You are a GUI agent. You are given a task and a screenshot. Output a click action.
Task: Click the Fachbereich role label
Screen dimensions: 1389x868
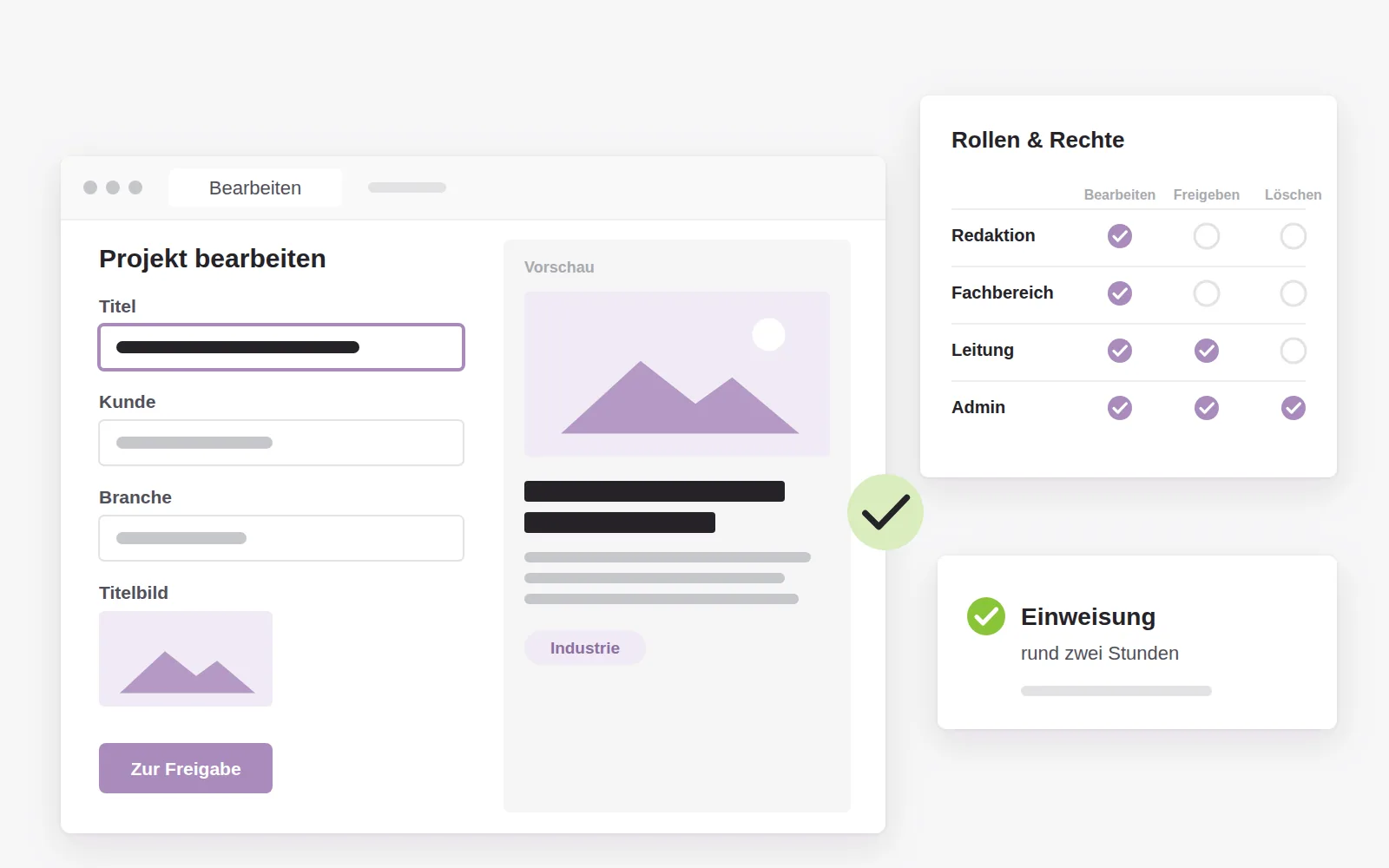pyautogui.click(x=1003, y=293)
